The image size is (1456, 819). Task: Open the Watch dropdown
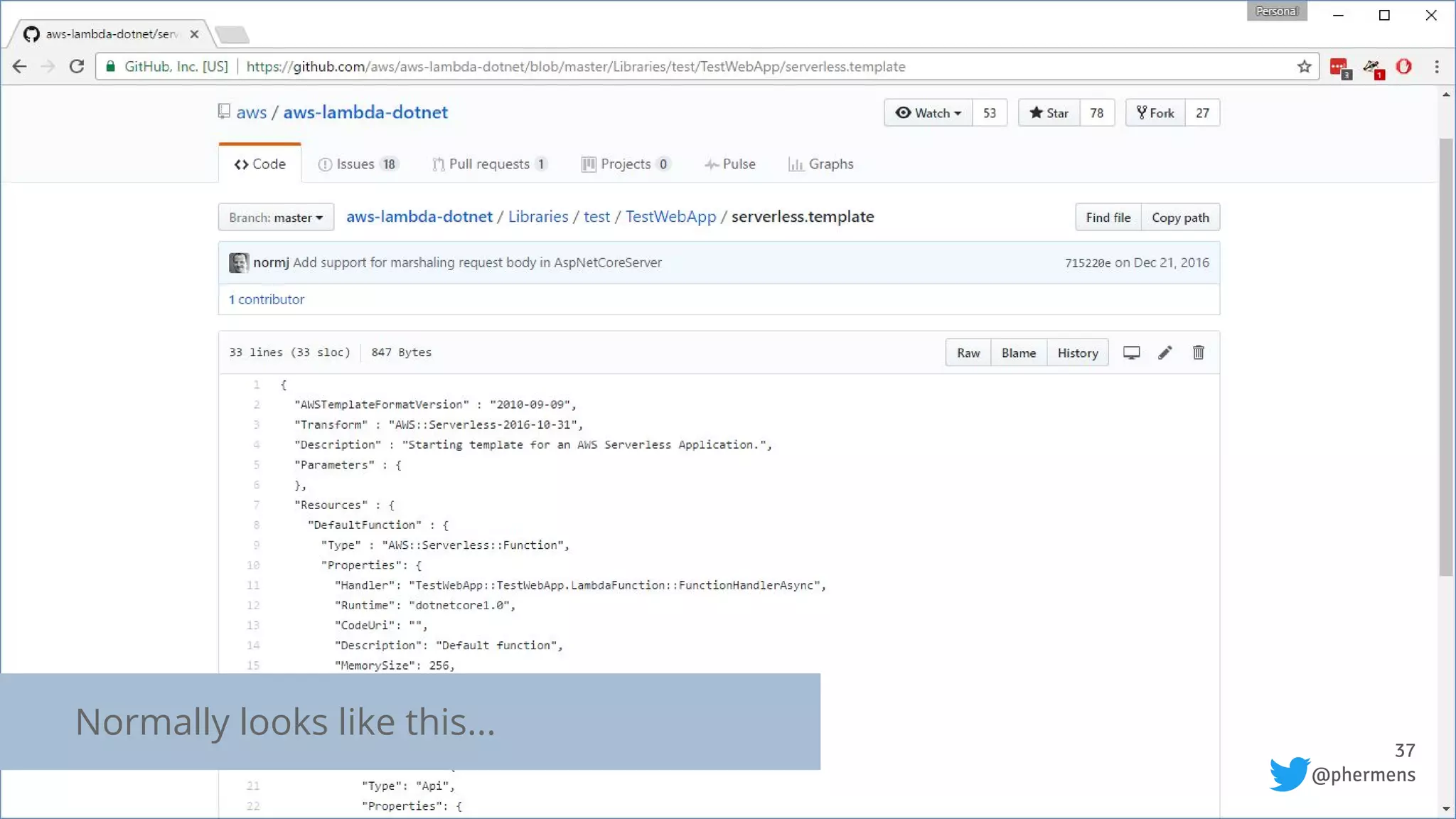pyautogui.click(x=928, y=113)
